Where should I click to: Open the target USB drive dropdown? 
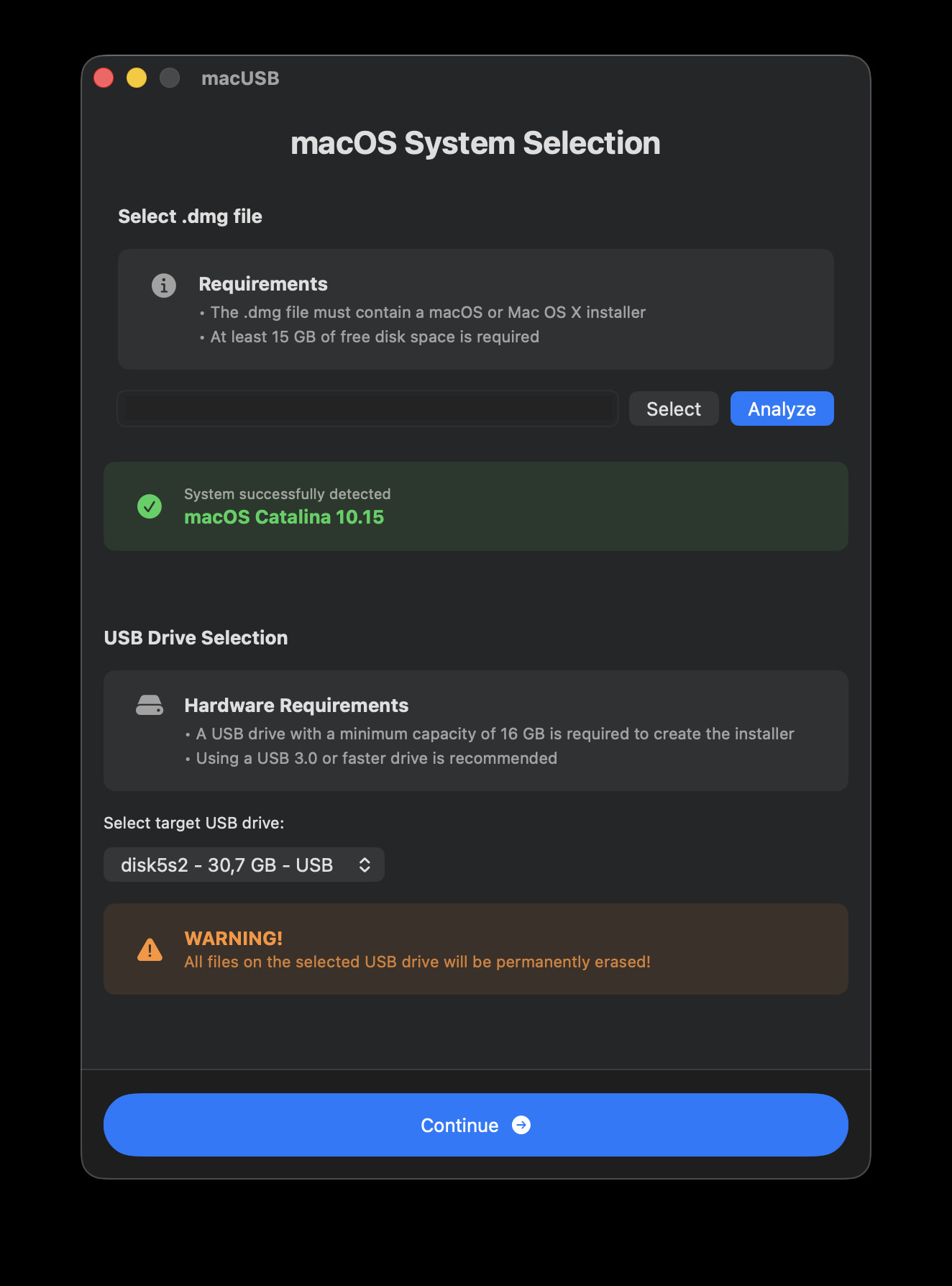coord(244,865)
